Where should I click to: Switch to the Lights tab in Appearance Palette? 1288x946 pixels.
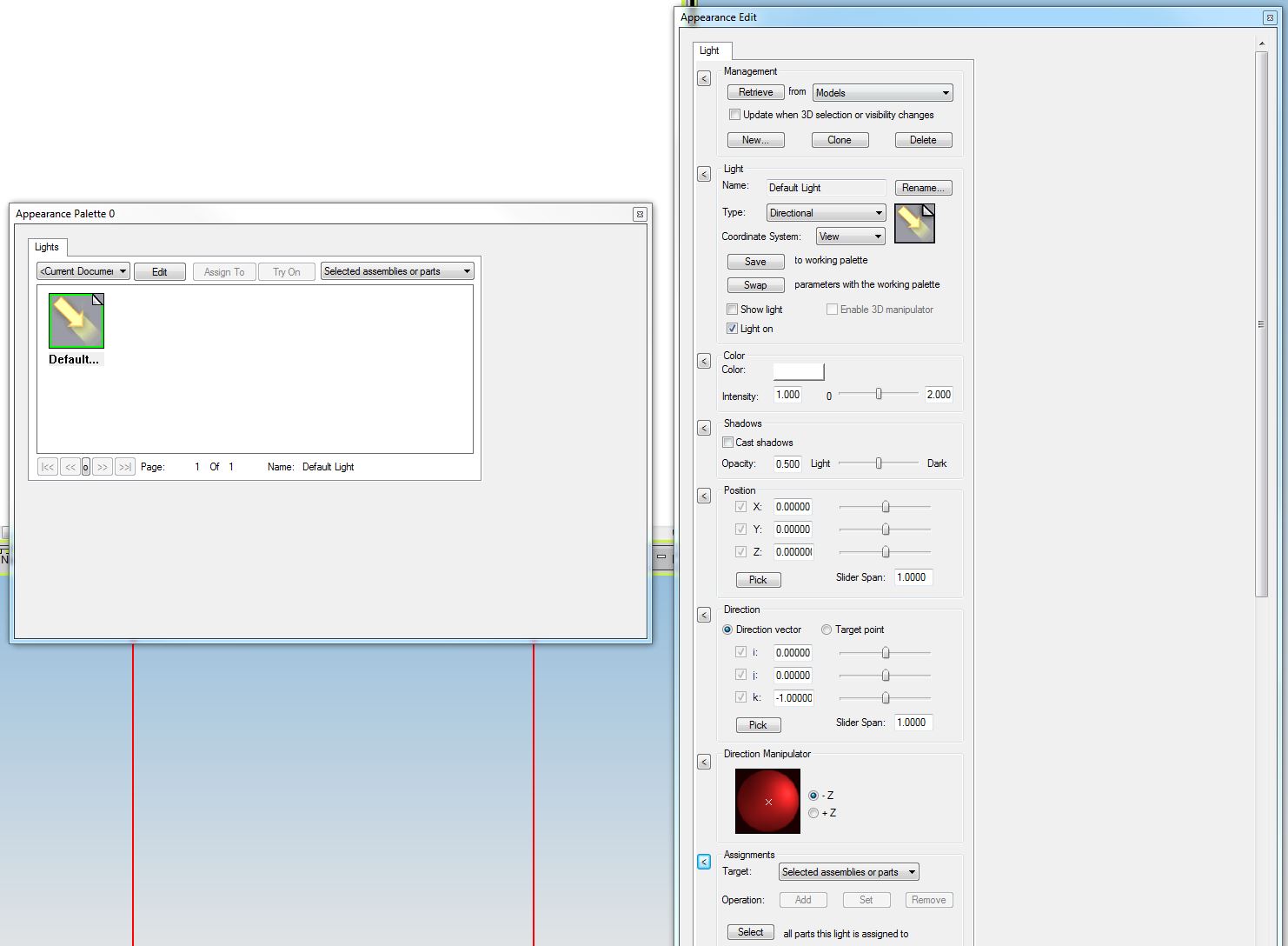tap(47, 247)
